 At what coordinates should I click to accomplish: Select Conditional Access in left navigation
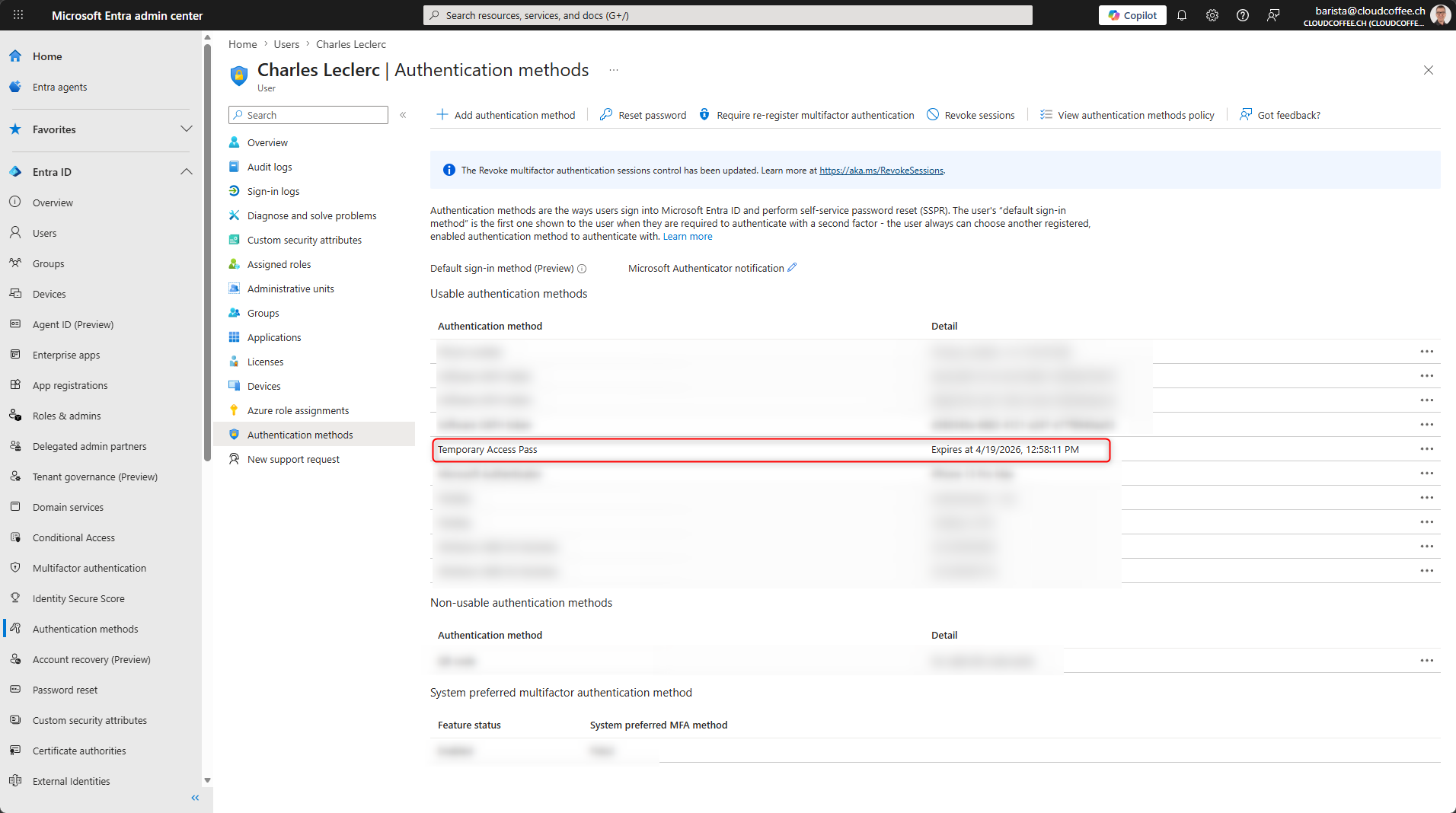pos(73,537)
